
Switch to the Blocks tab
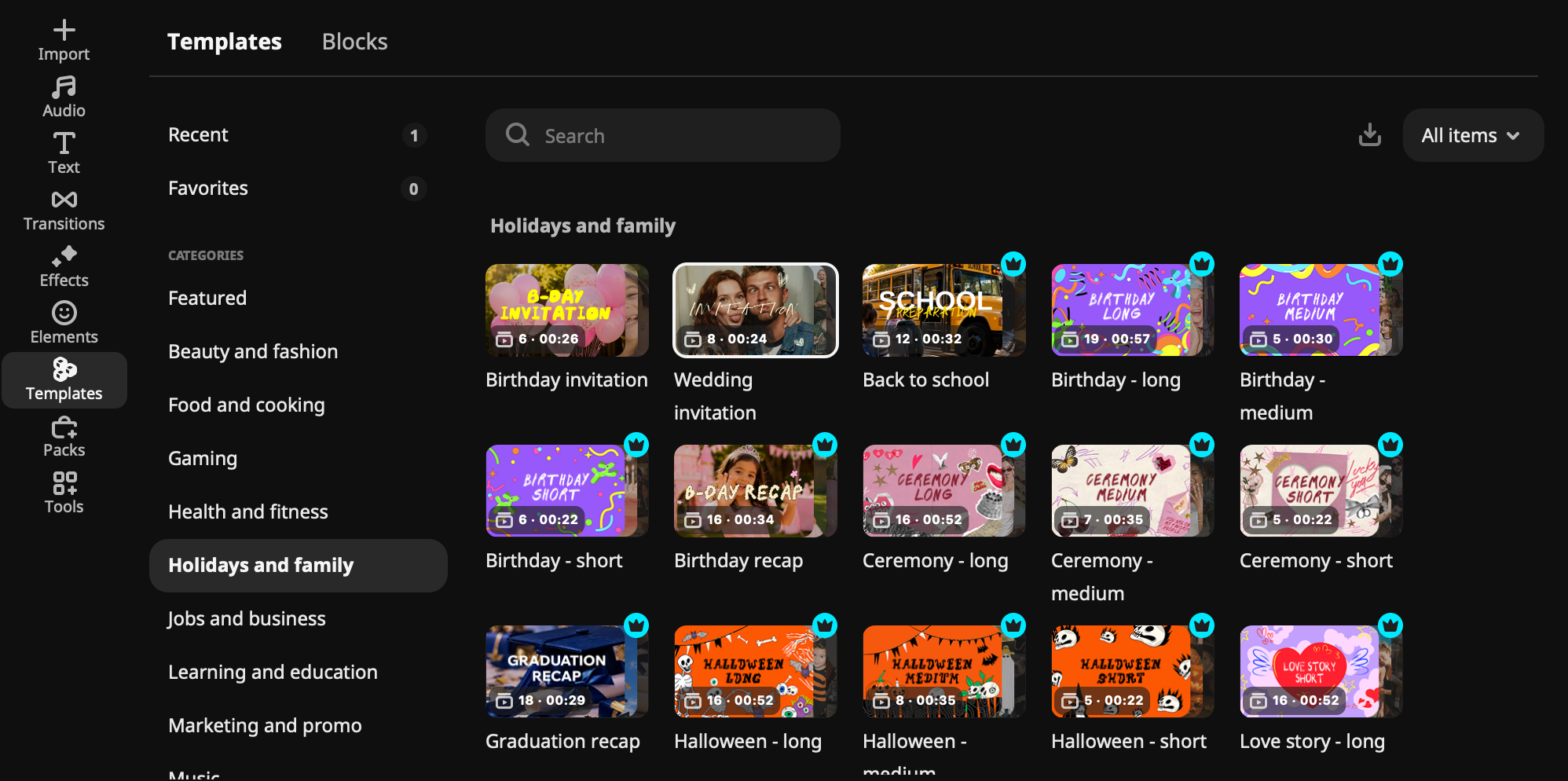pyautogui.click(x=354, y=42)
